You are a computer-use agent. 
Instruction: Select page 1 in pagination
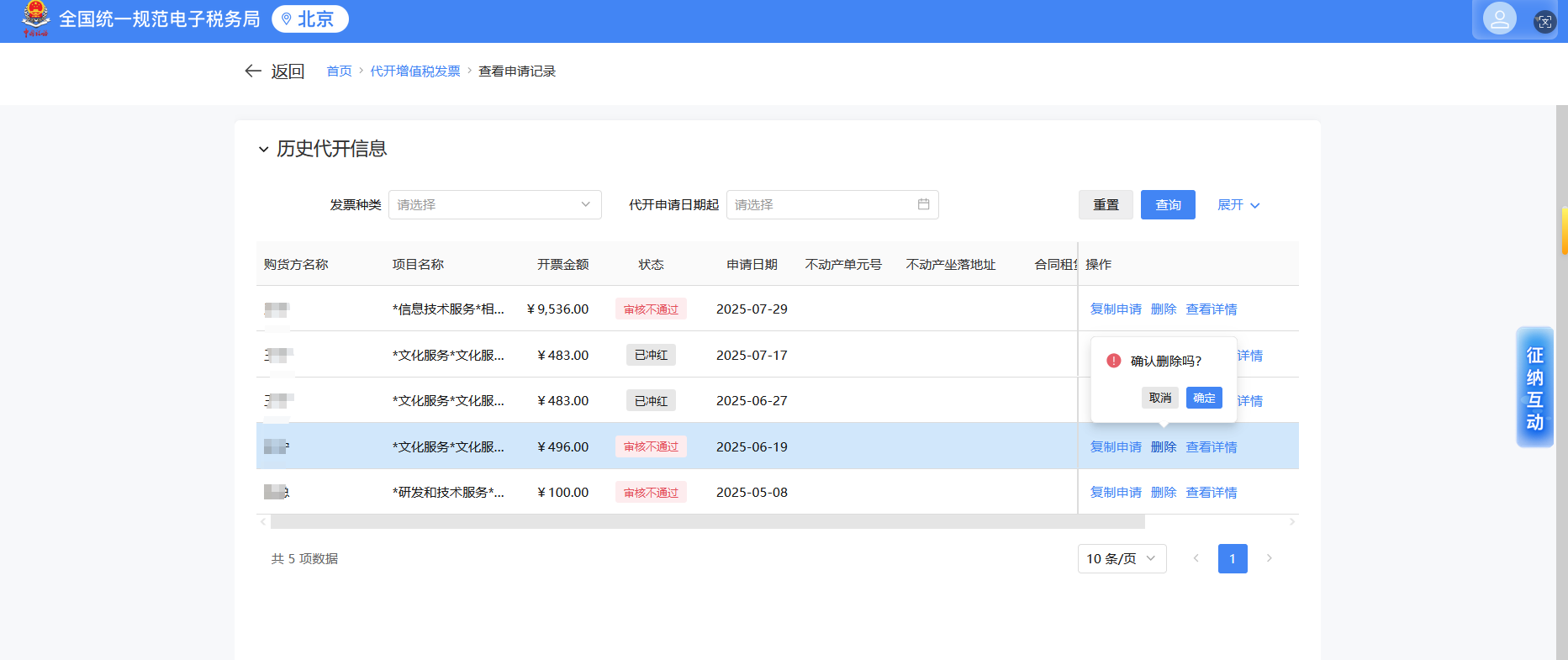(1233, 558)
